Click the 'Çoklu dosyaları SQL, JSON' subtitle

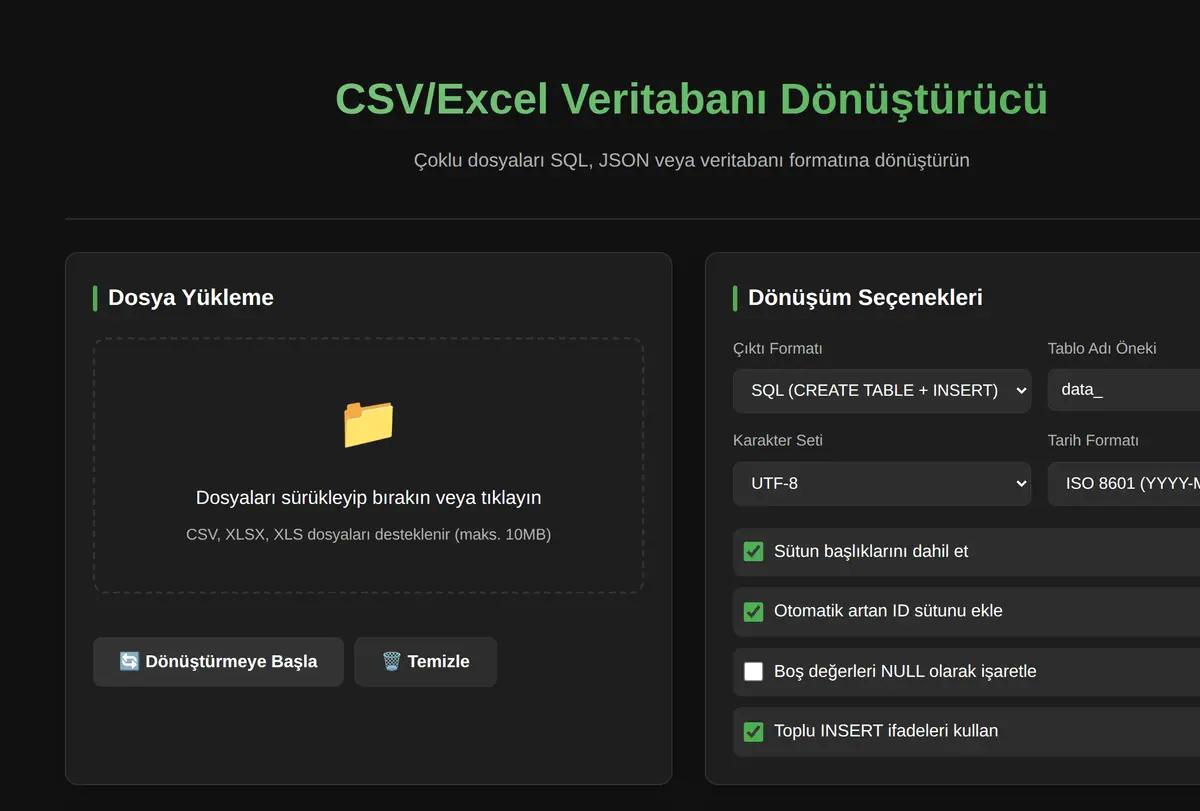[691, 160]
